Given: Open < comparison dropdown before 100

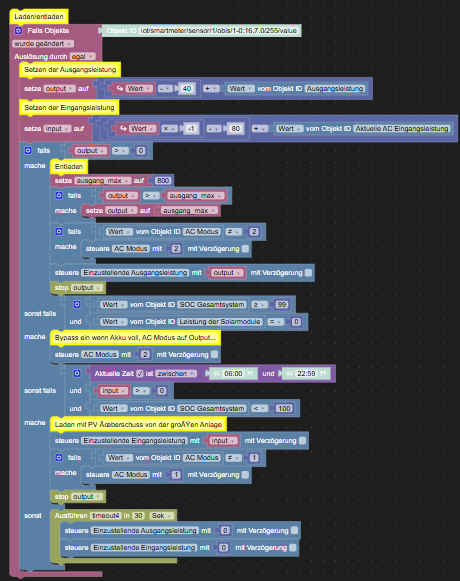Looking at the screenshot, I should coord(259,408).
